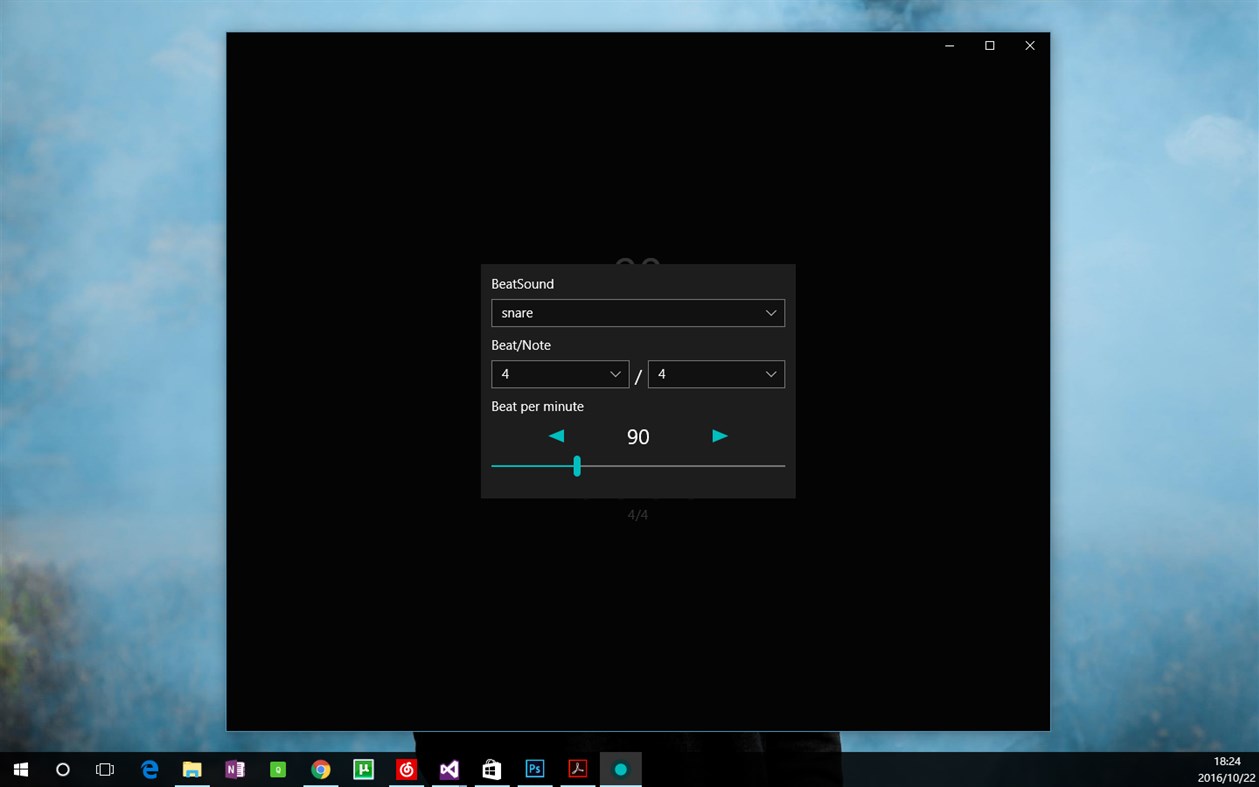Open Visual Studio from the taskbar
This screenshot has height=787, width=1259.
pos(448,769)
